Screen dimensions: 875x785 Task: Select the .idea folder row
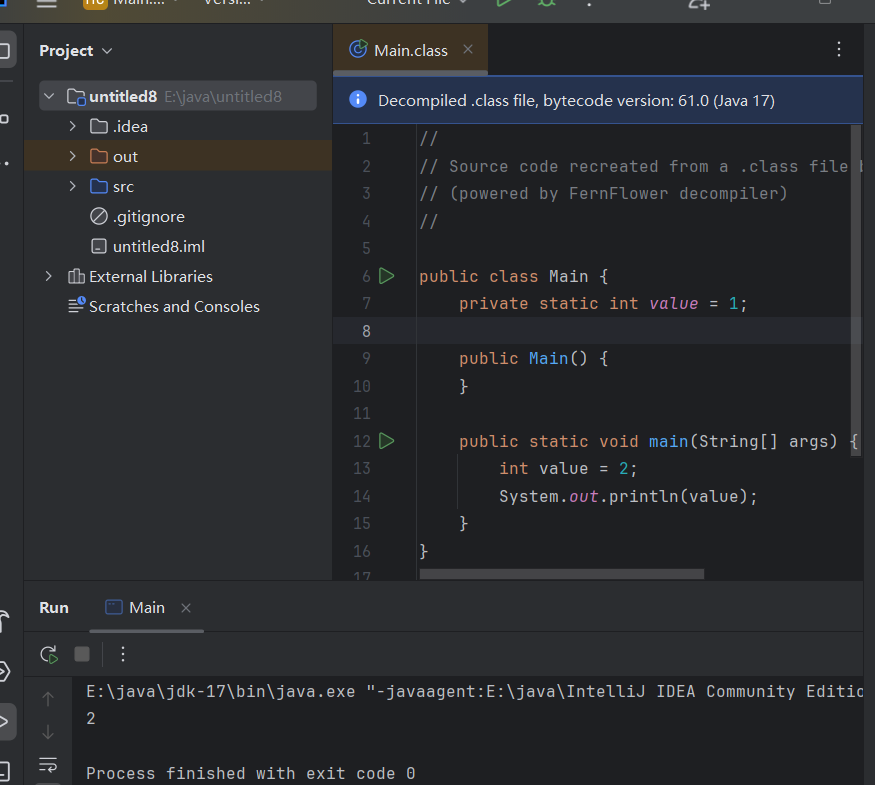pyautogui.click(x=178, y=126)
